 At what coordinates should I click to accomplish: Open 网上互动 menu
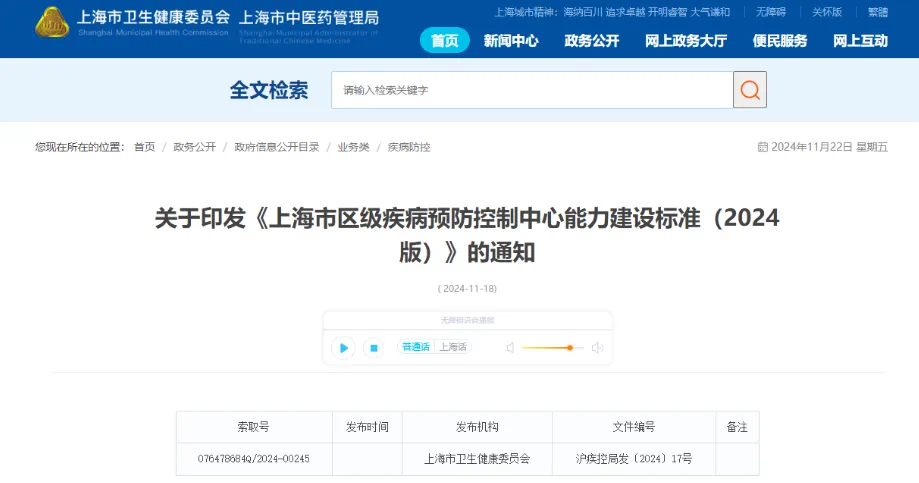[x=860, y=40]
